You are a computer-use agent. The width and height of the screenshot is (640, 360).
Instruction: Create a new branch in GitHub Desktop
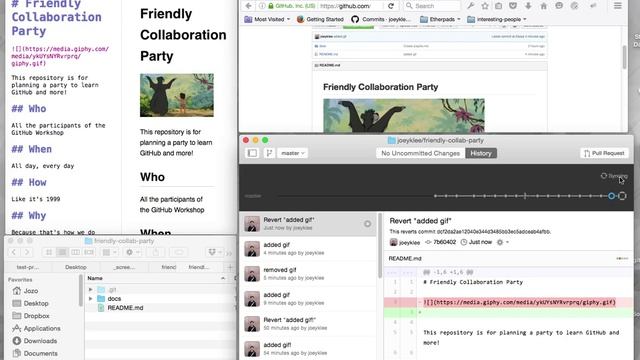269,153
